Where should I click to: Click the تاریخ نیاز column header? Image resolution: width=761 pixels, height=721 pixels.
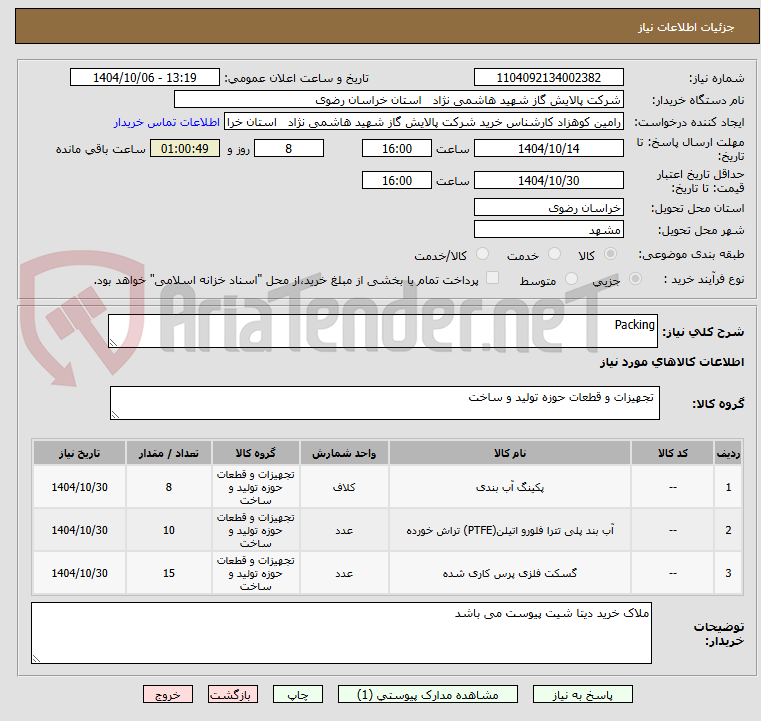coord(80,453)
